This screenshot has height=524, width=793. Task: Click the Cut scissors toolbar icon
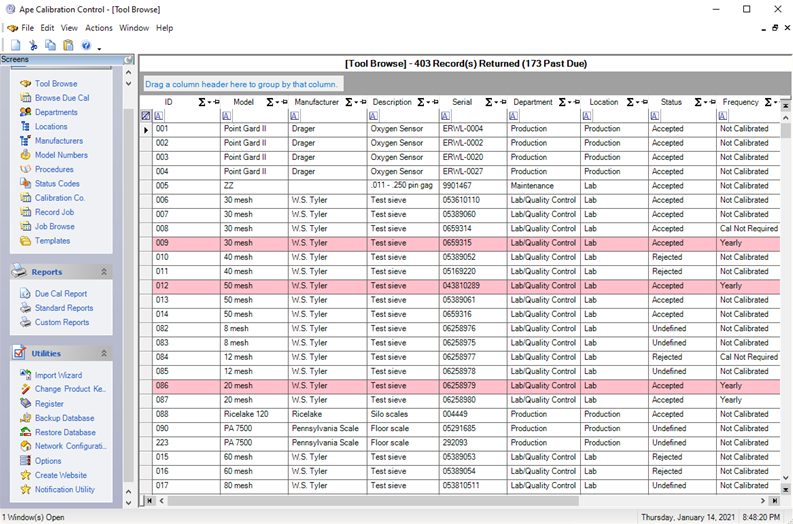point(33,46)
